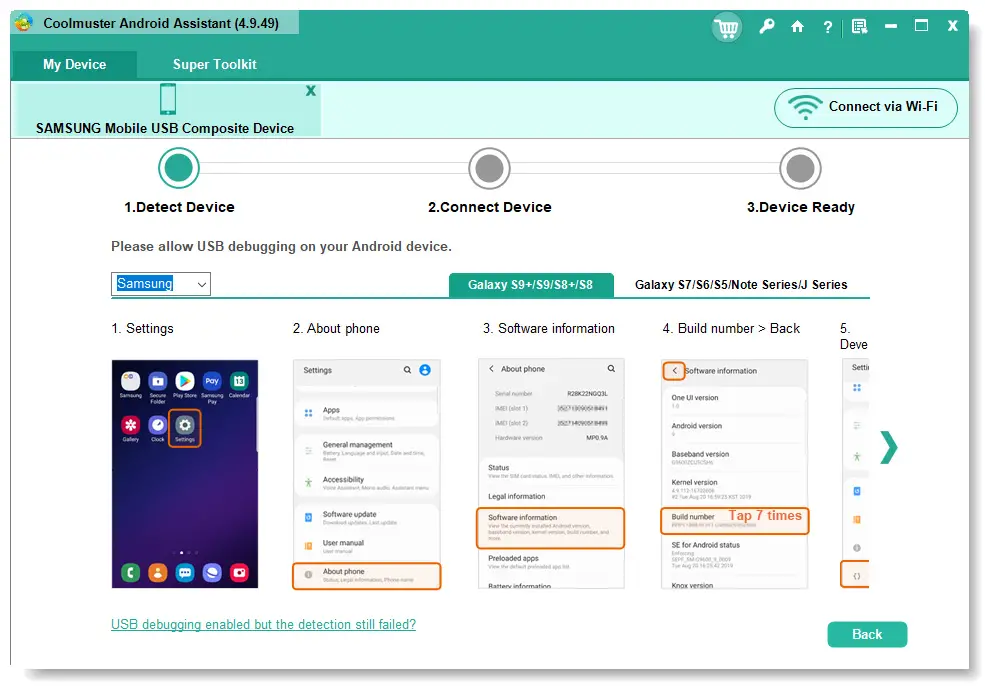
Task: Click the 'Tap 7 times' text
Action: [x=765, y=516]
